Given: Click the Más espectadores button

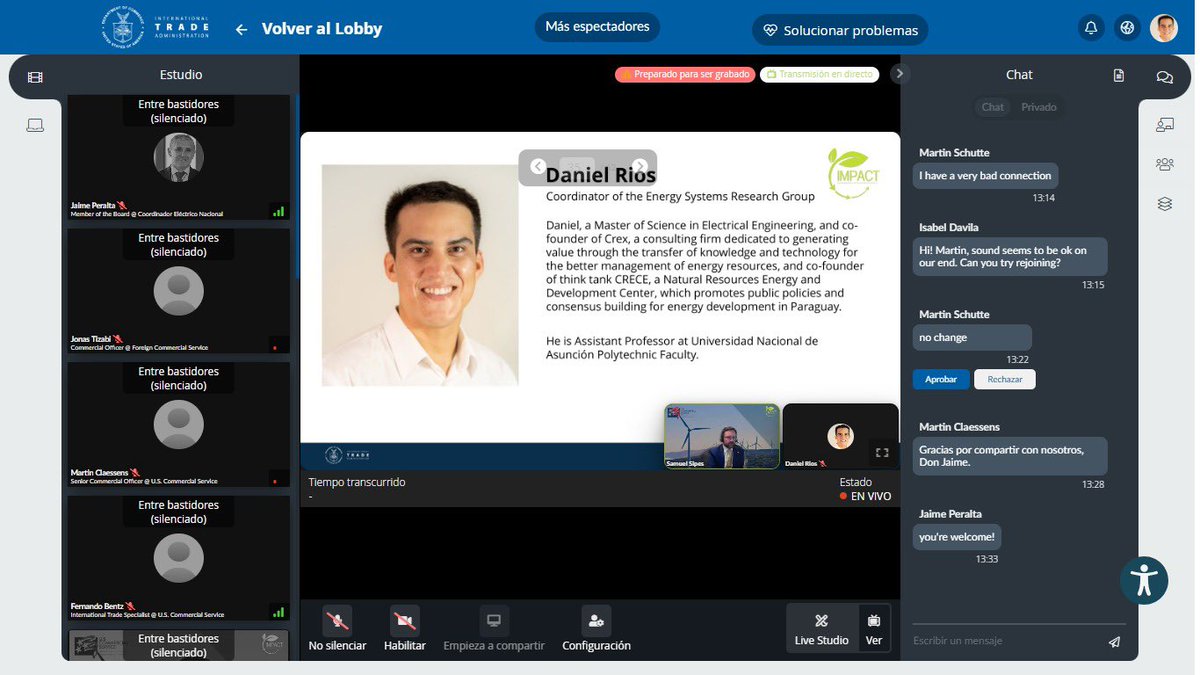Looking at the screenshot, I should tap(597, 27).
